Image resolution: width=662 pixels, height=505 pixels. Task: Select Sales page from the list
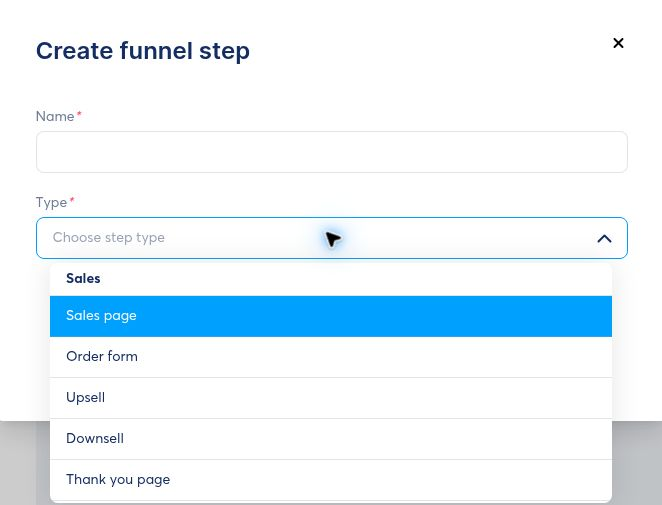pyautogui.click(x=331, y=316)
